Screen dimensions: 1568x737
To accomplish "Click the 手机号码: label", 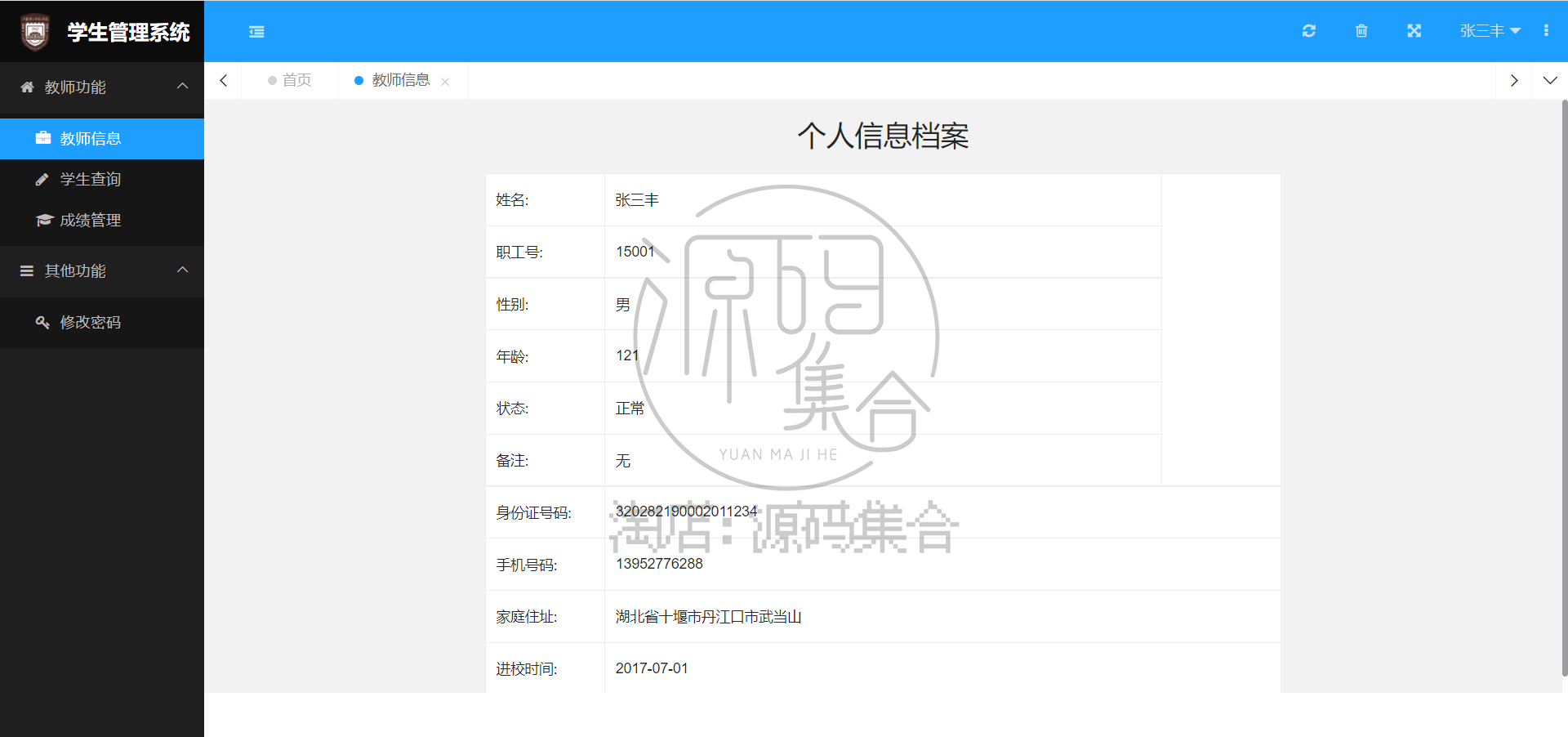I will [x=527, y=565].
